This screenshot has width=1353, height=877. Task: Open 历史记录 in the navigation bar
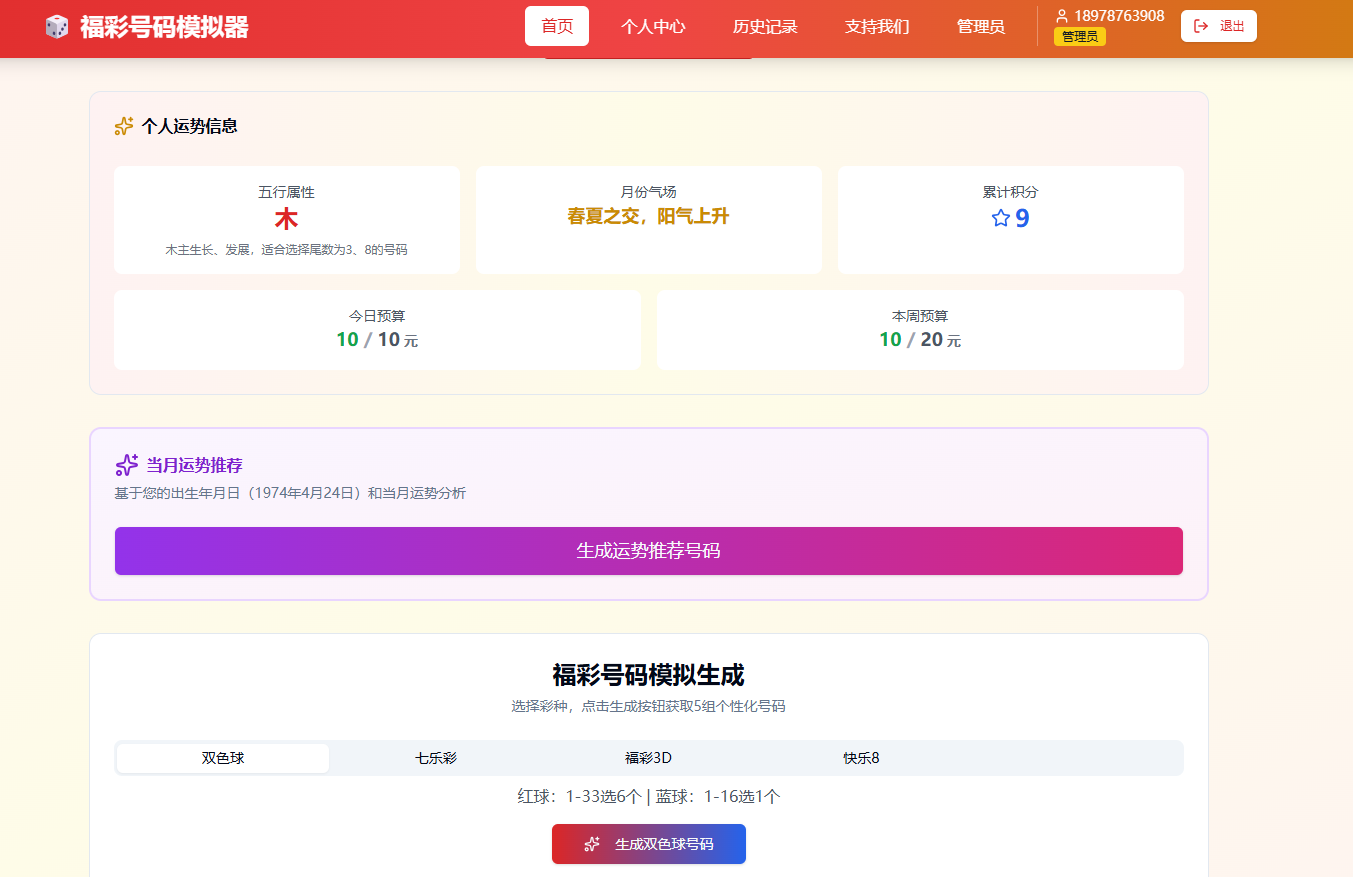765,26
